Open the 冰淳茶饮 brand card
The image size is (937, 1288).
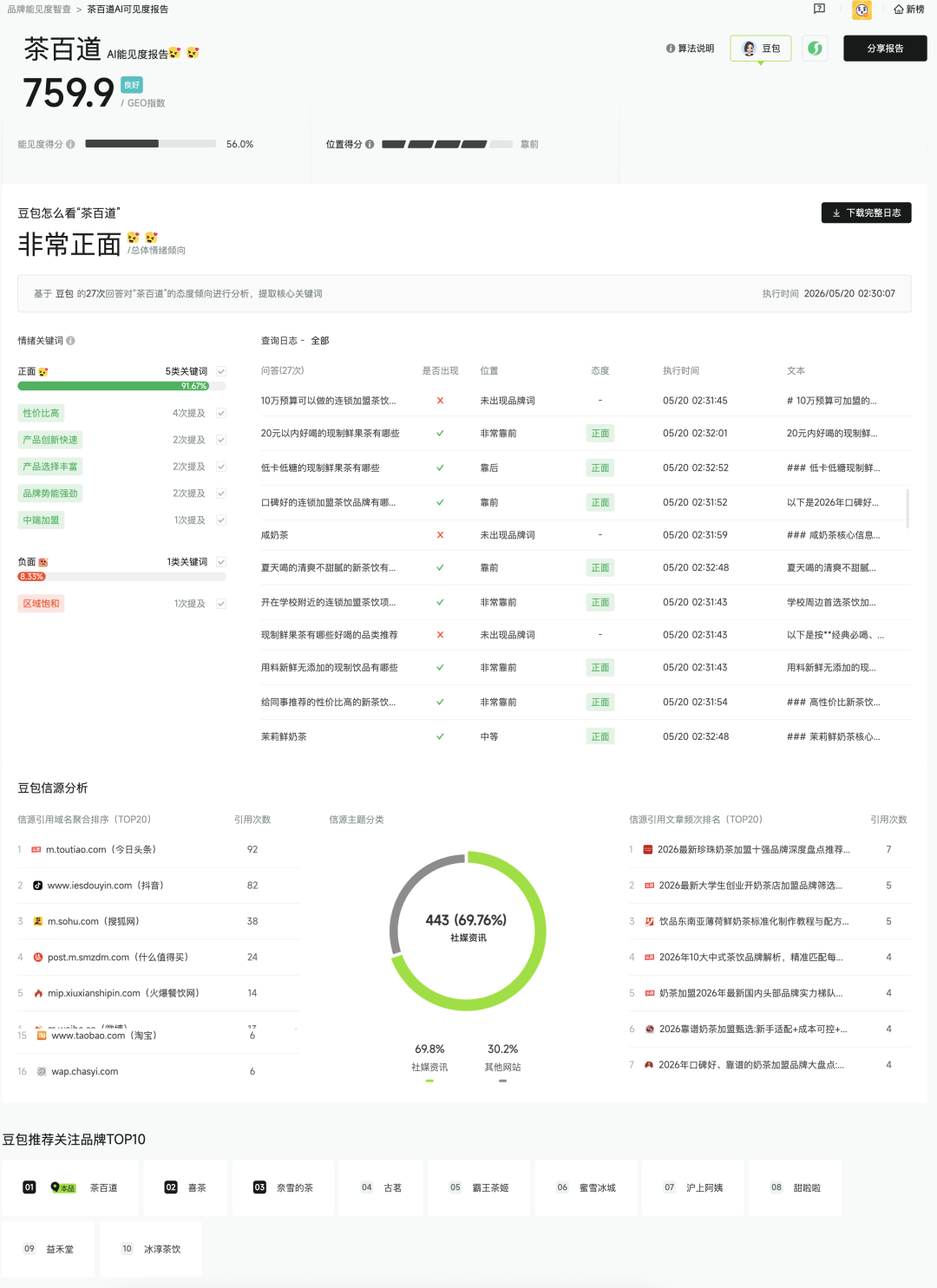[x=150, y=1249]
